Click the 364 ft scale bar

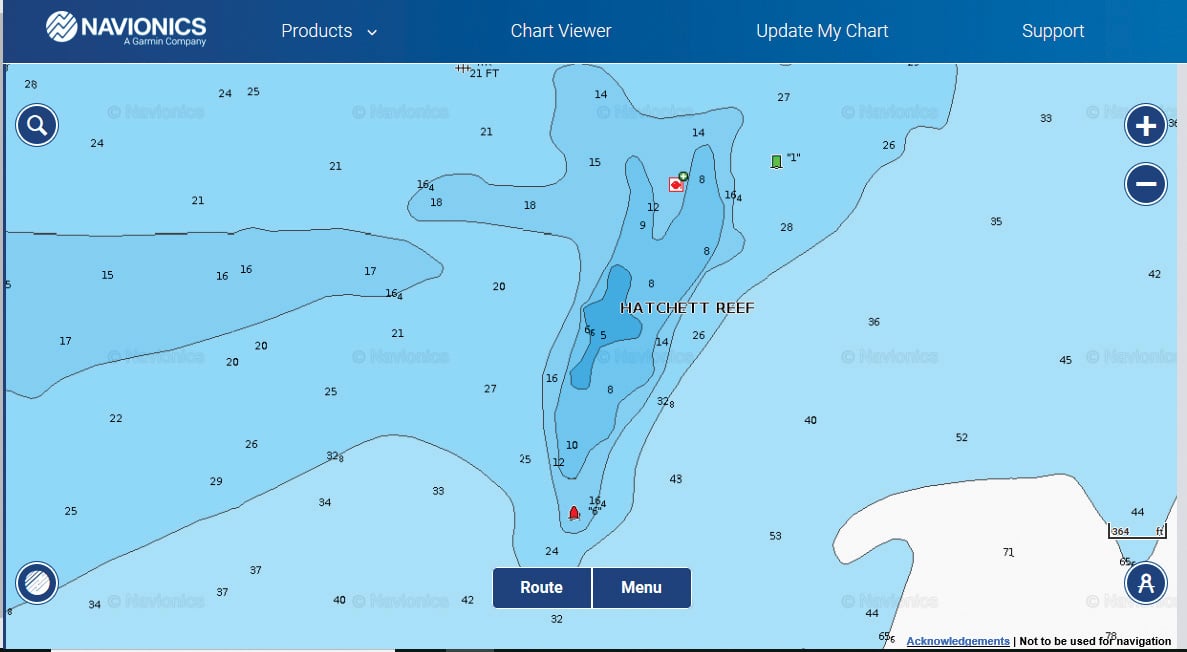tap(1137, 531)
